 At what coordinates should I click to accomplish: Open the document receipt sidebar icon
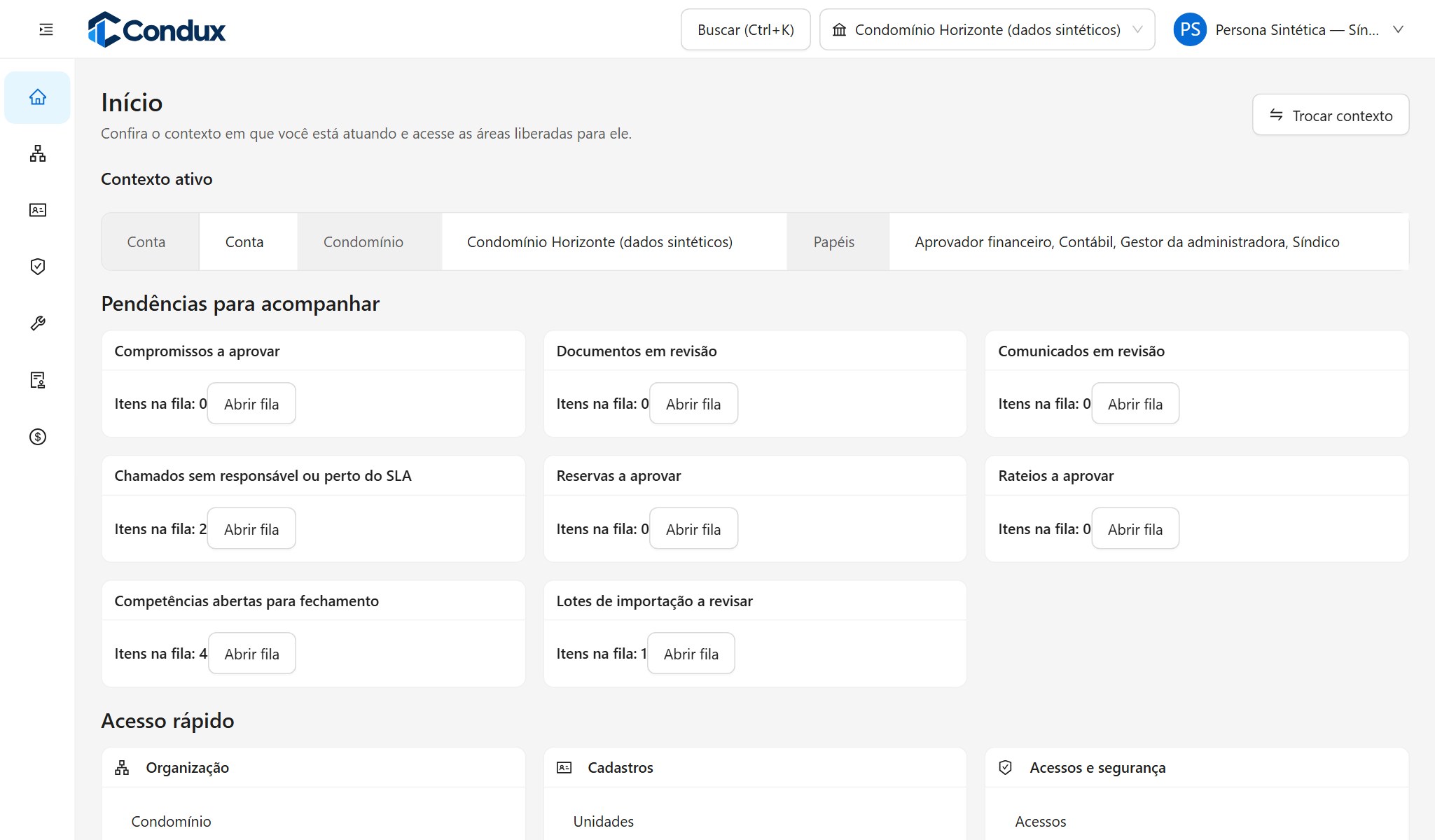[x=38, y=380]
